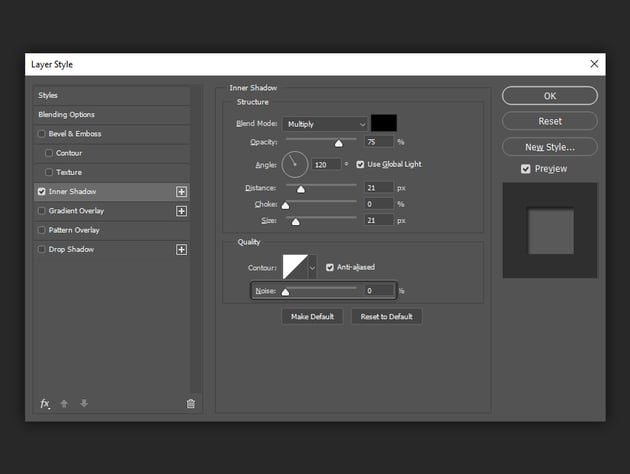Viewport: 630px width, 474px height.
Task: Open the Blend Mode Multiply dropdown
Action: tap(325, 124)
